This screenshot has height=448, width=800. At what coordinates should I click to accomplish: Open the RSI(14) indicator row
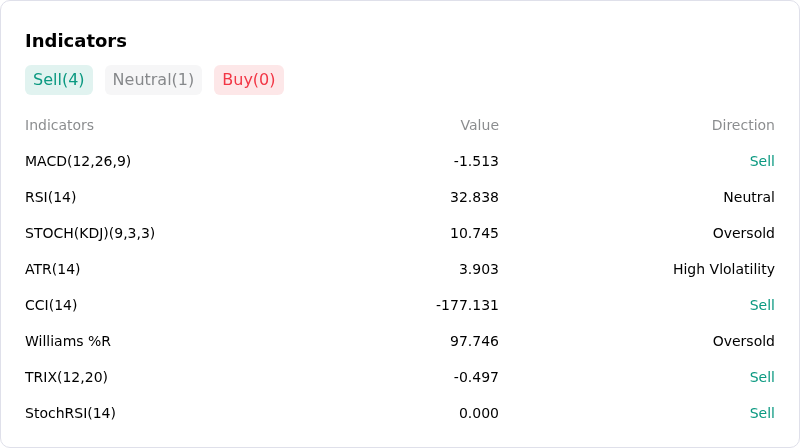pyautogui.click(x=399, y=197)
